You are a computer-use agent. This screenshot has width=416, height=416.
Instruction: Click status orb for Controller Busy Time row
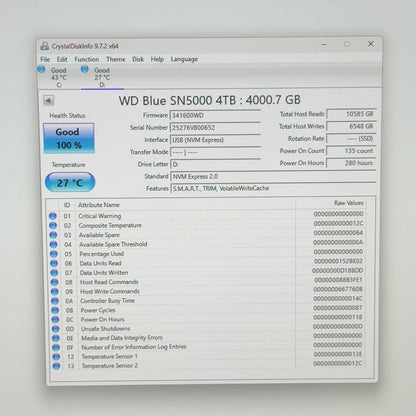click(x=55, y=301)
